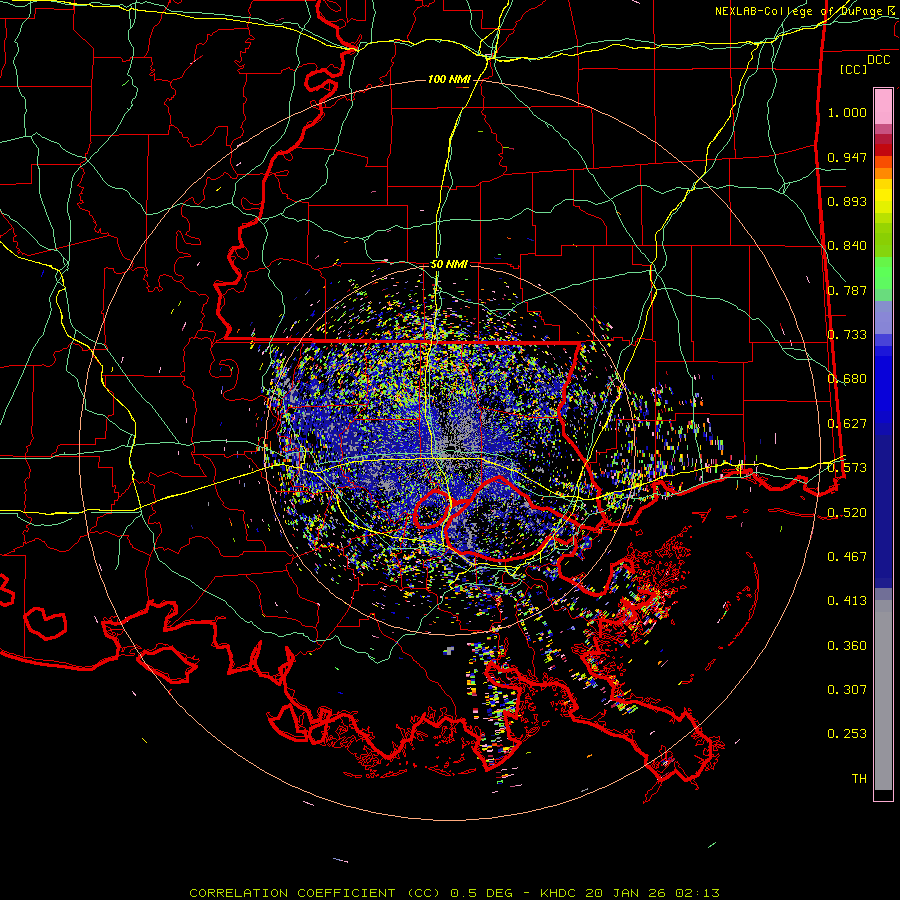
Task: Click the KHDC station identifier
Action: [560, 893]
